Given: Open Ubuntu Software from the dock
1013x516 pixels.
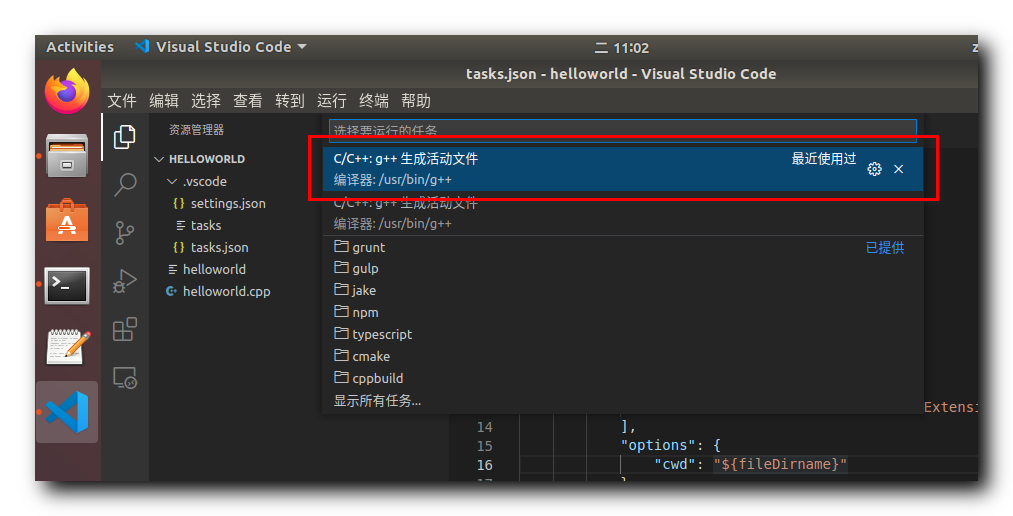Looking at the screenshot, I should [67, 220].
